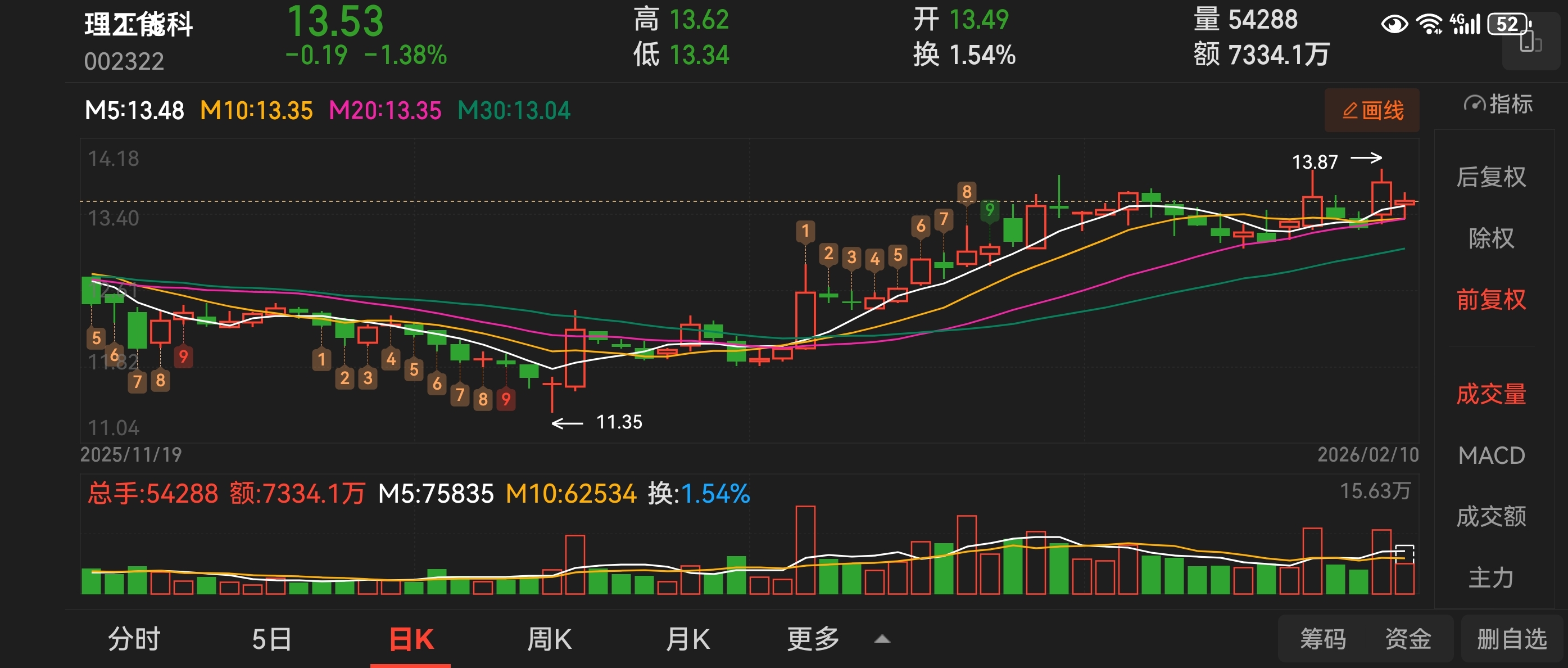Tap the battery 52 indicator icon
Viewport: 1568px width, 668px height.
point(1508,24)
